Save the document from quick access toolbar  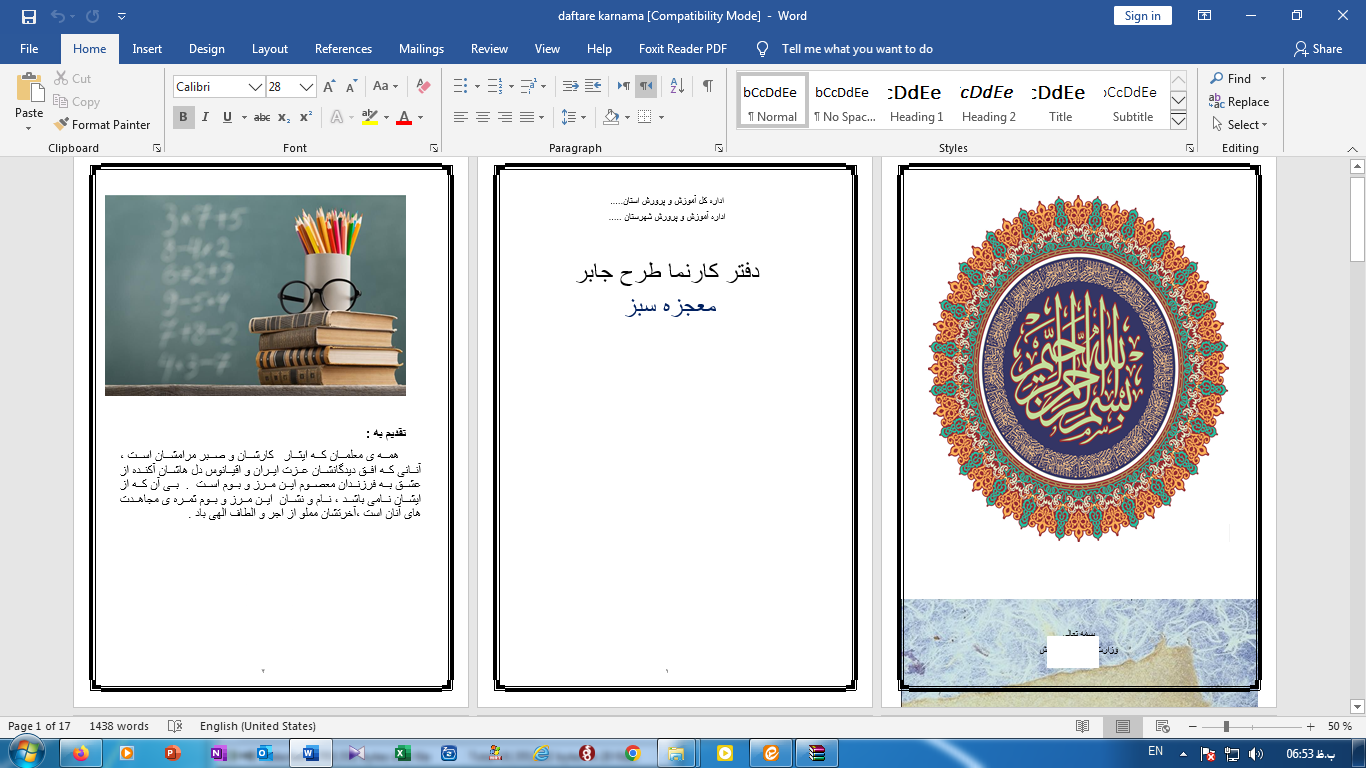coord(28,16)
